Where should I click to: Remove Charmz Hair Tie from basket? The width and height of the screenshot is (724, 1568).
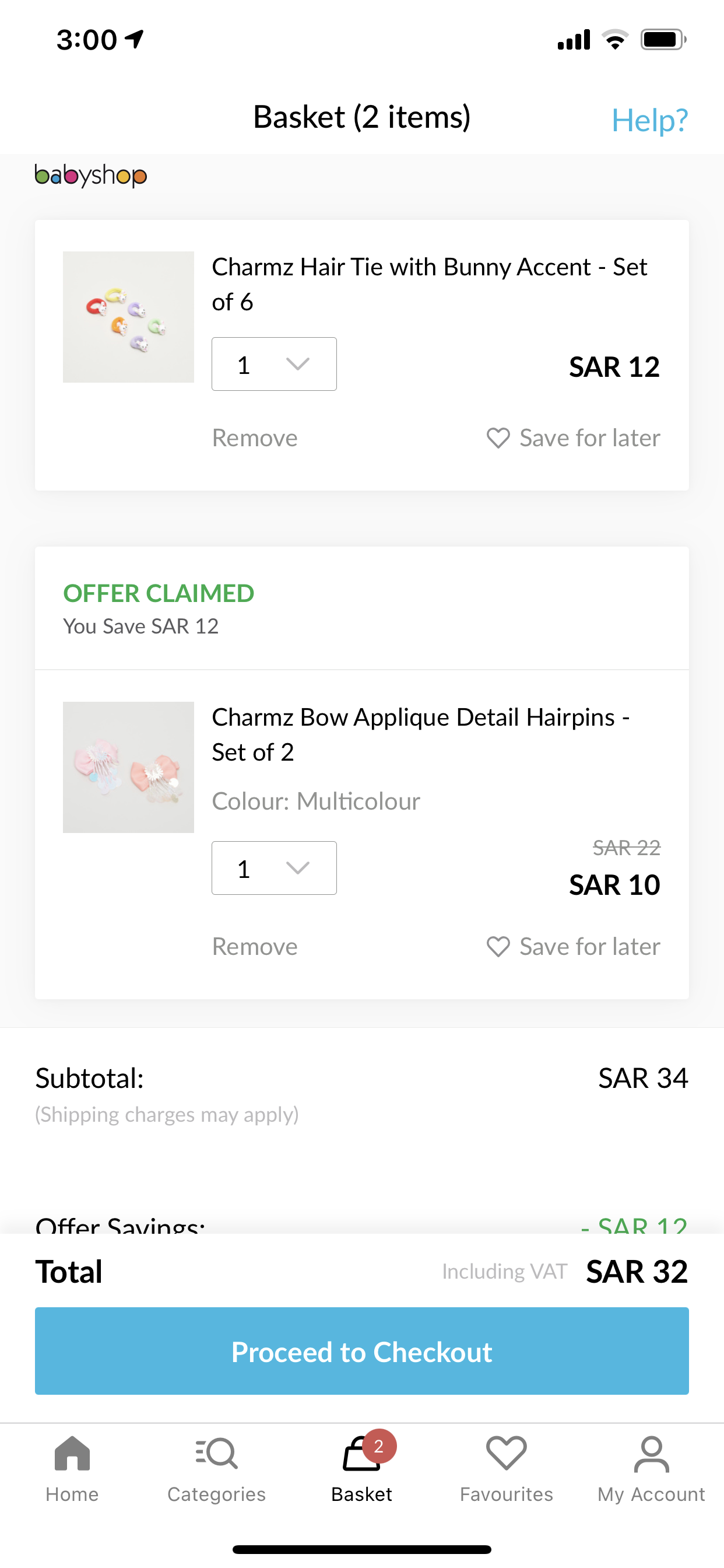pos(254,438)
